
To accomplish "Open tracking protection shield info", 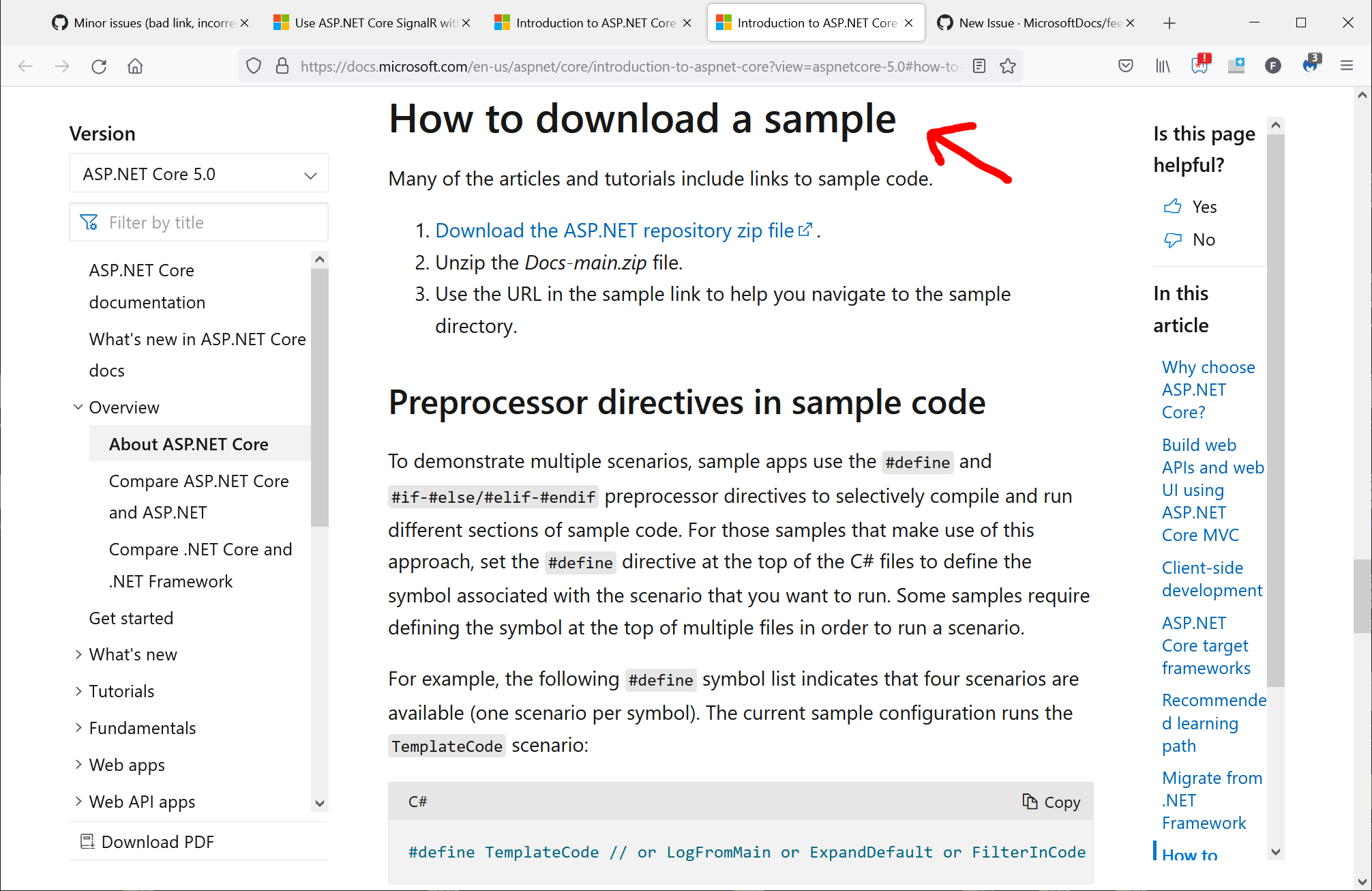I will 254,66.
